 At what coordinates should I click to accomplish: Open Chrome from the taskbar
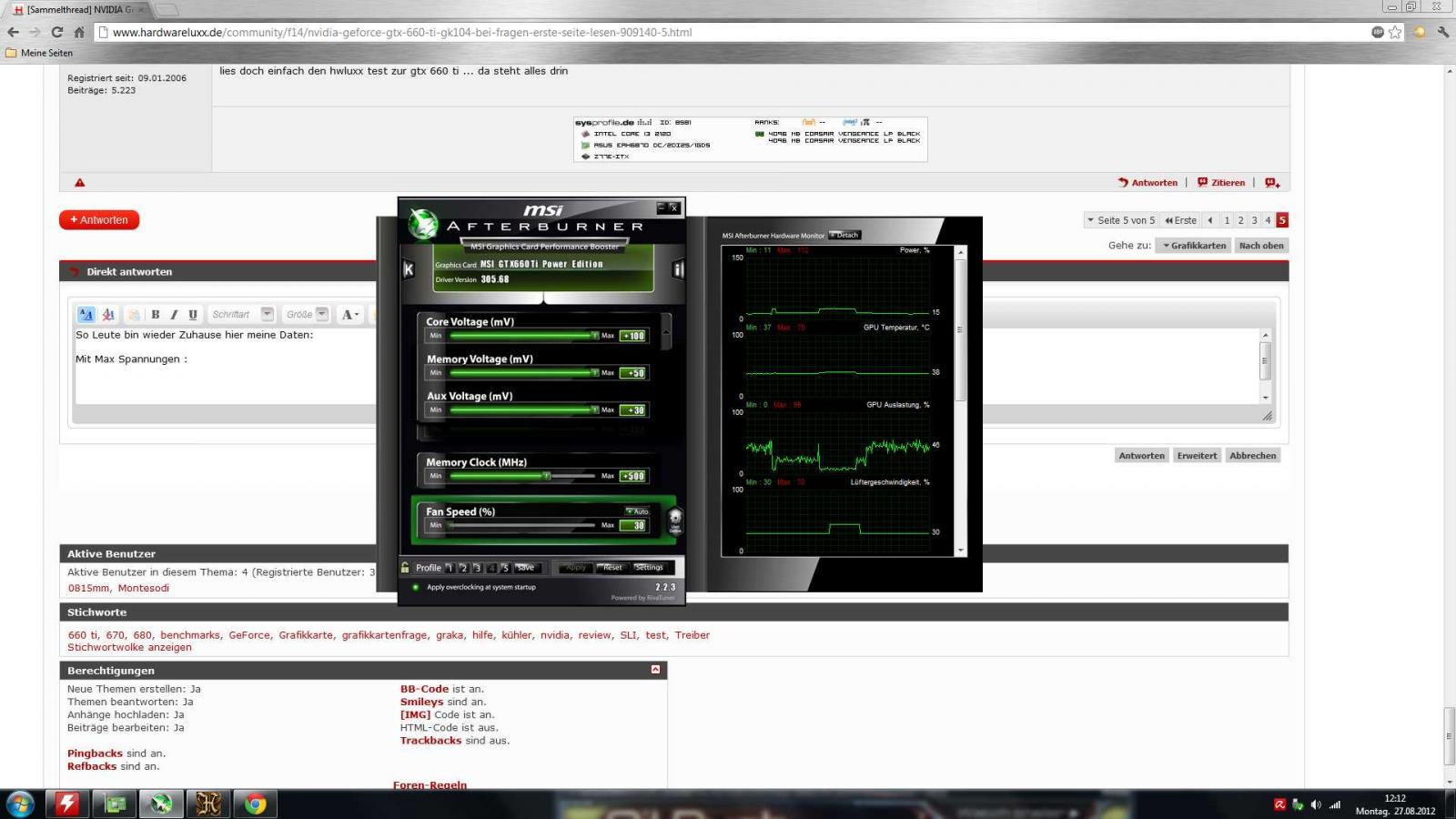pyautogui.click(x=256, y=804)
